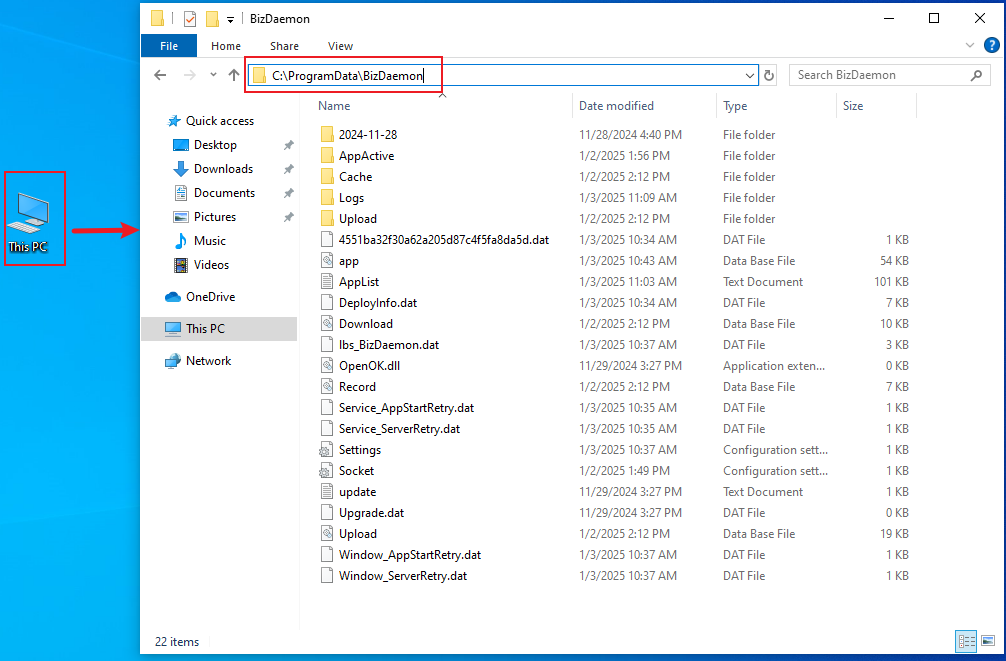The image size is (1006, 661).
Task: Go up one folder level
Action: [x=234, y=75]
